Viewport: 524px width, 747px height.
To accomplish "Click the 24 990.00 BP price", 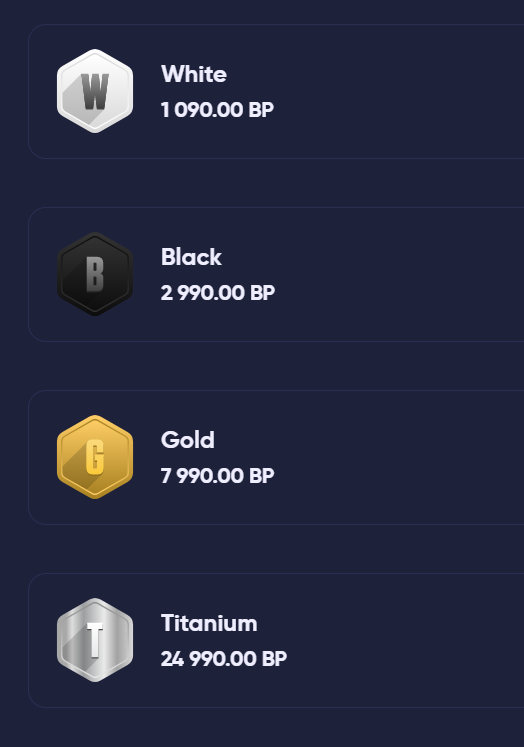I will click(x=224, y=658).
